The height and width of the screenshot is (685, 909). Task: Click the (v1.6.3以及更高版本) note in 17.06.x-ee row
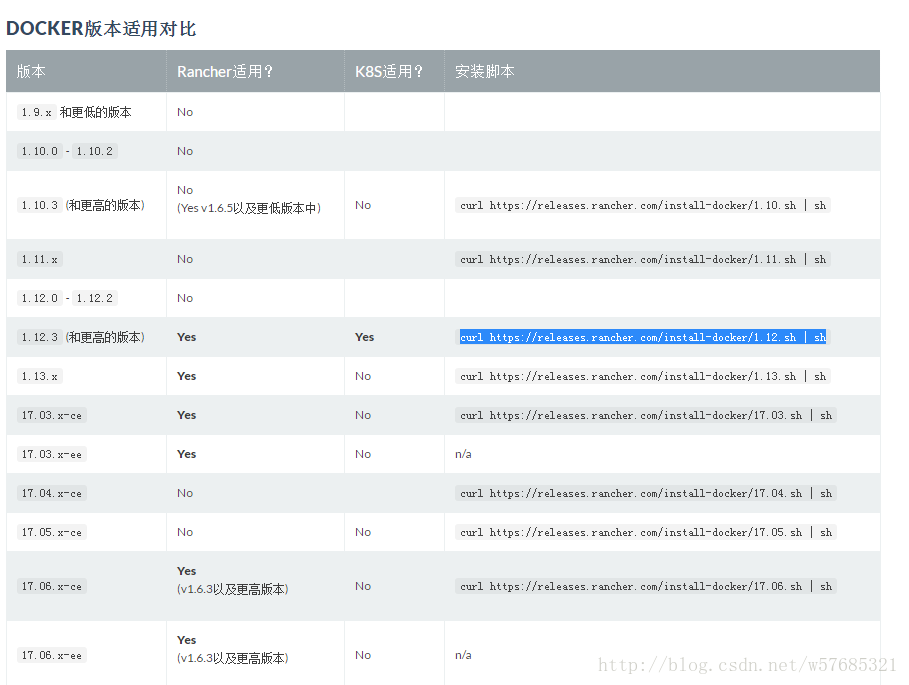click(x=232, y=658)
